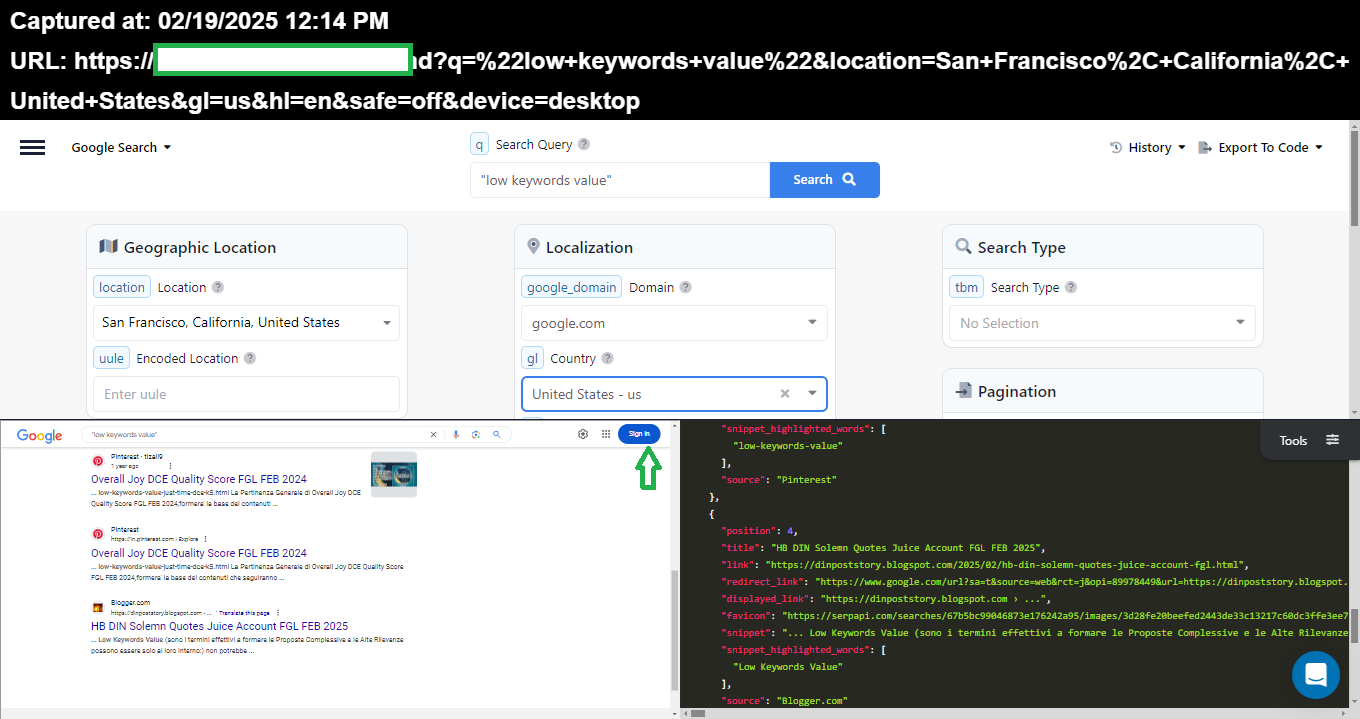Image resolution: width=1360 pixels, height=719 pixels.
Task: Click the JSON "source": "Pinterest" line
Action: [778, 479]
